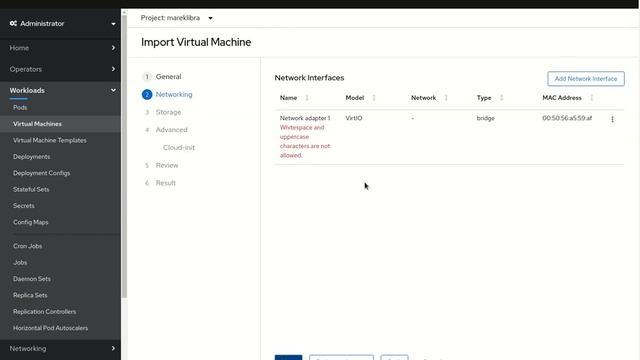Go to Secrets
Screen dimensions: 640x360
(x=24, y=205)
